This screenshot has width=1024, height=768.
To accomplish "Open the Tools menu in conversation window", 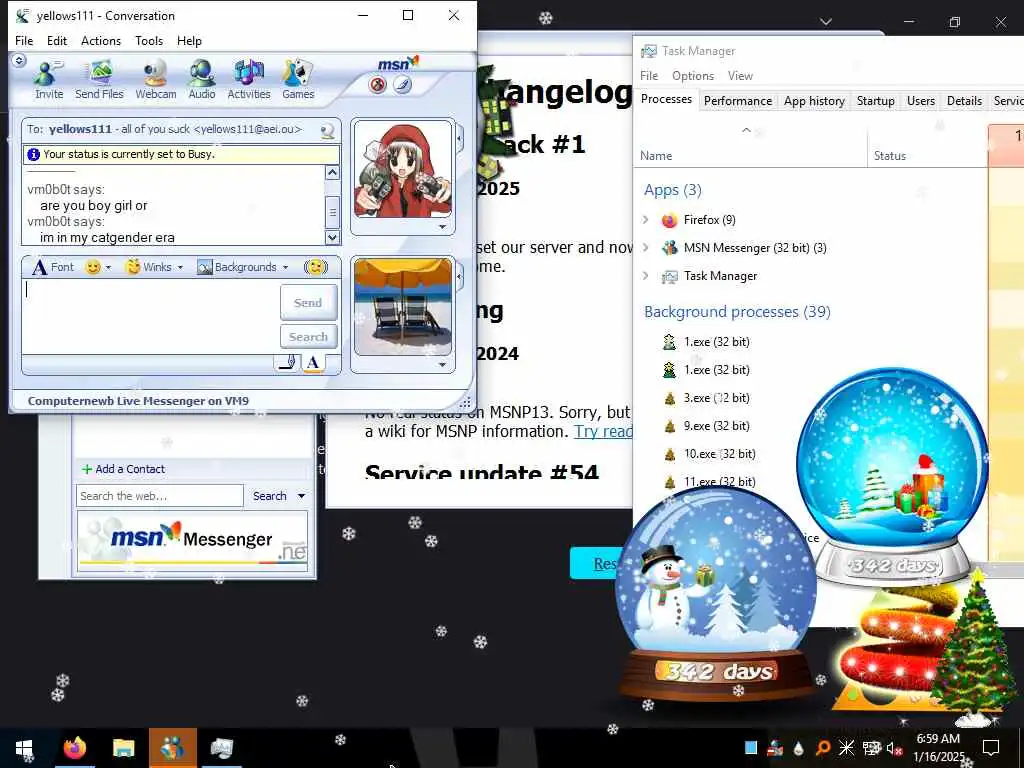I will point(149,40).
